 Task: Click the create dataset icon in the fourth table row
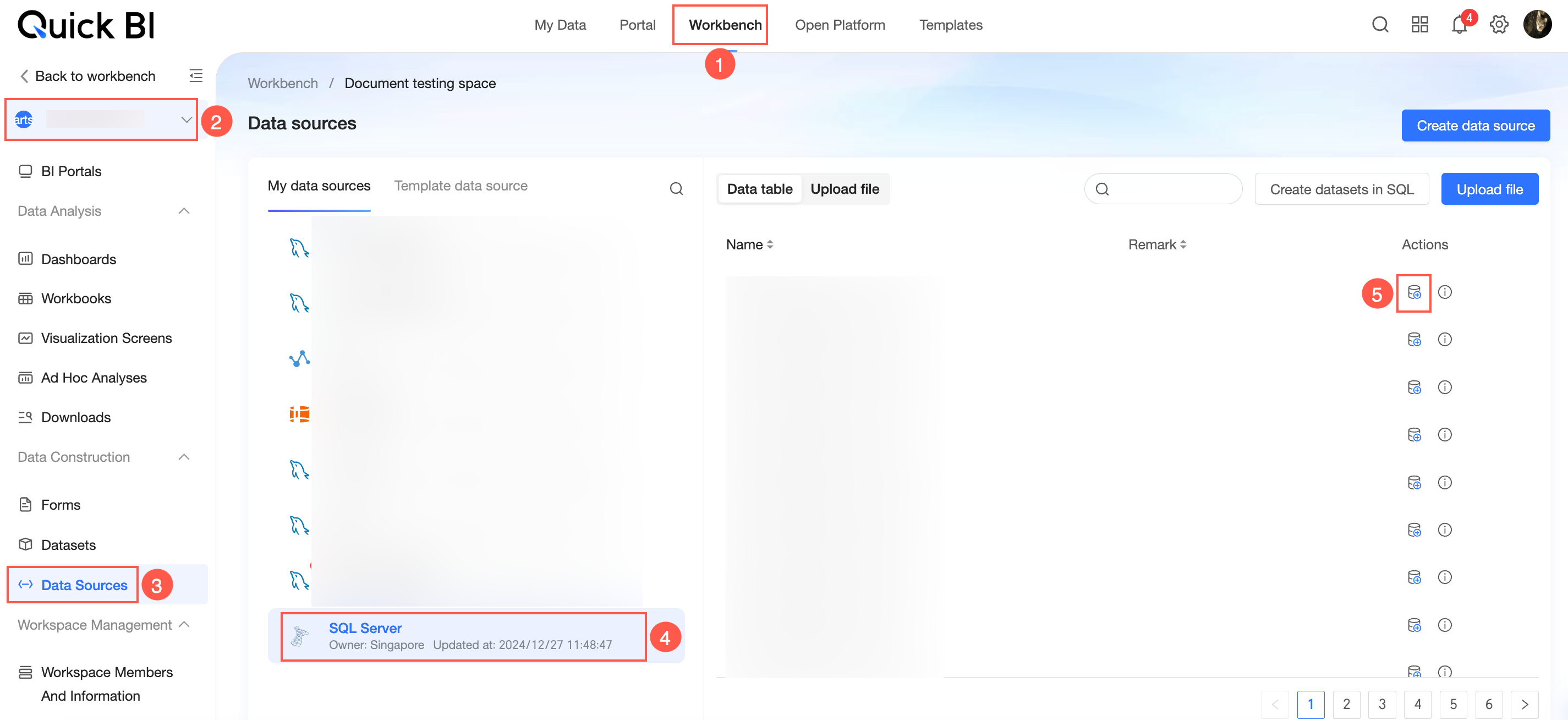[1414, 435]
